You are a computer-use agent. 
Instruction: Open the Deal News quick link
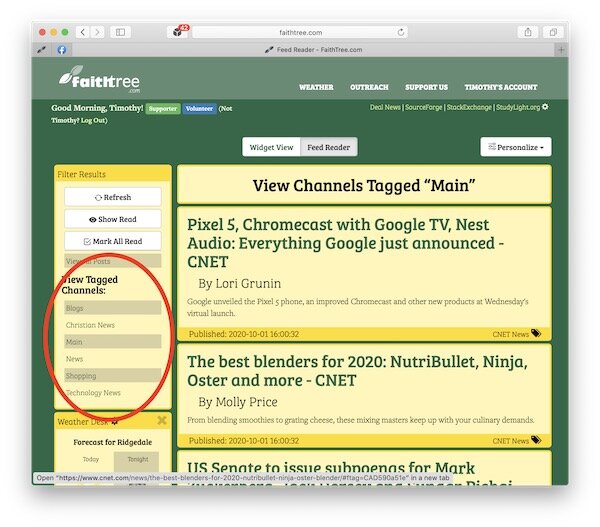tap(385, 107)
